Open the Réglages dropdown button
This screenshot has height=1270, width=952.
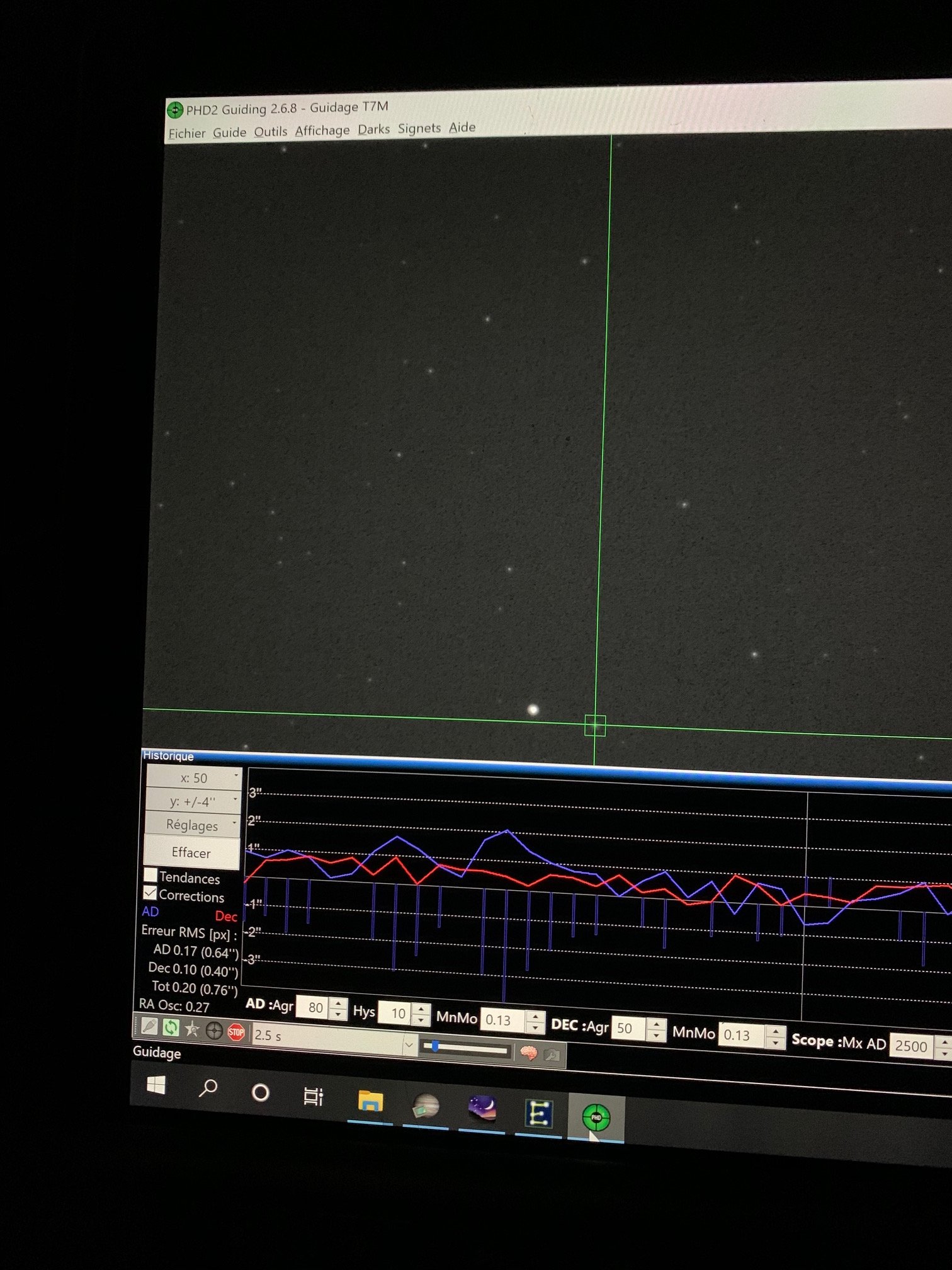tap(193, 825)
